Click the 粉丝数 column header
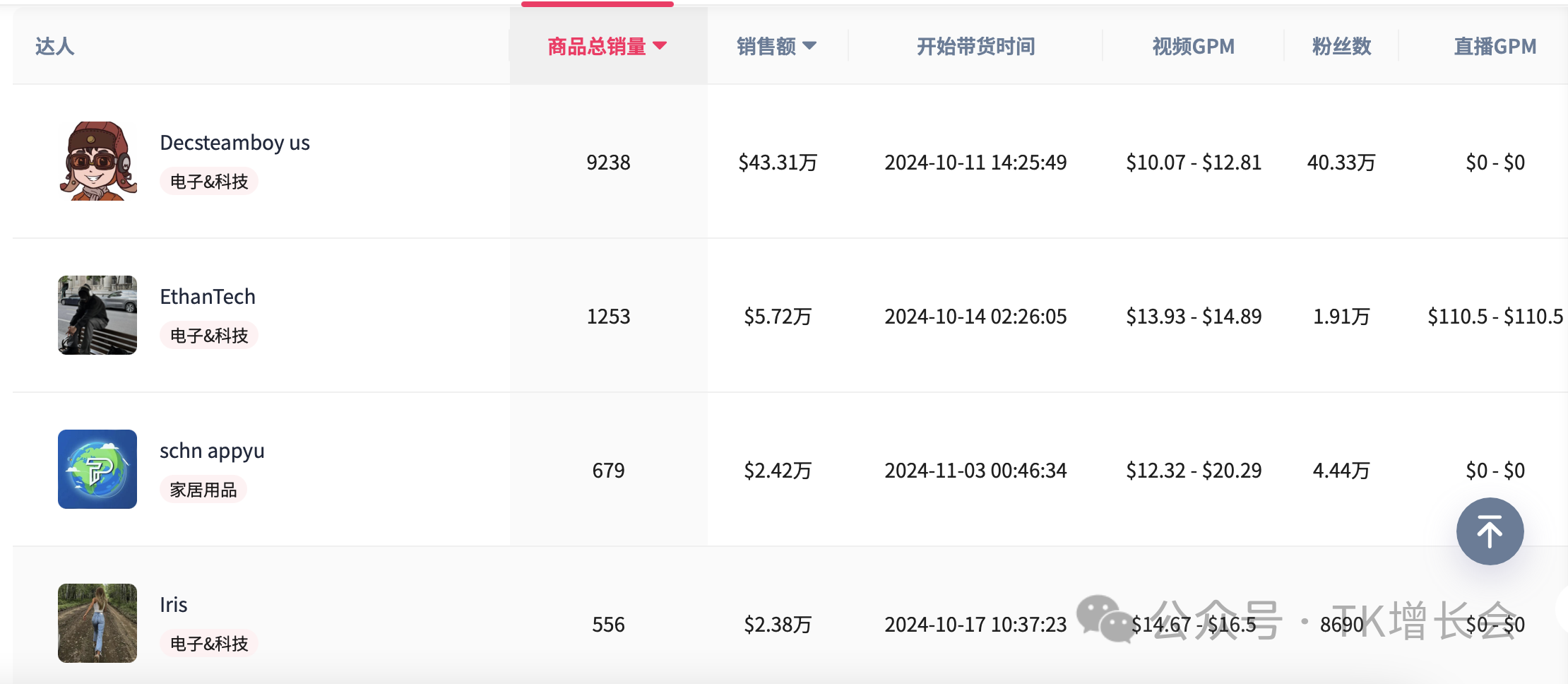The width and height of the screenshot is (1568, 684). [x=1341, y=47]
